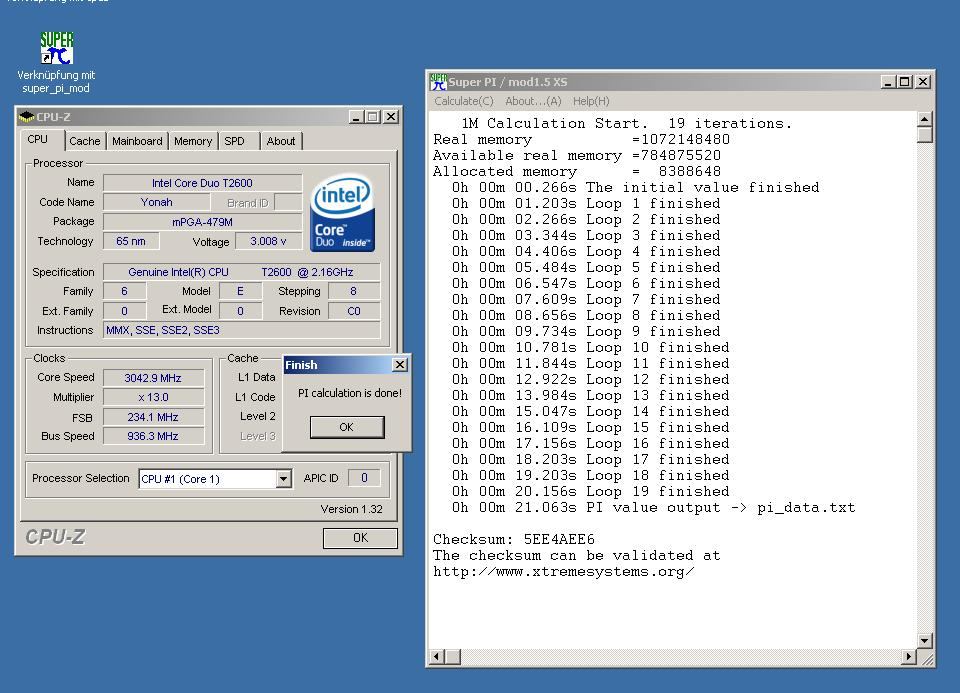Click the Code Name value Yonah

[156, 202]
